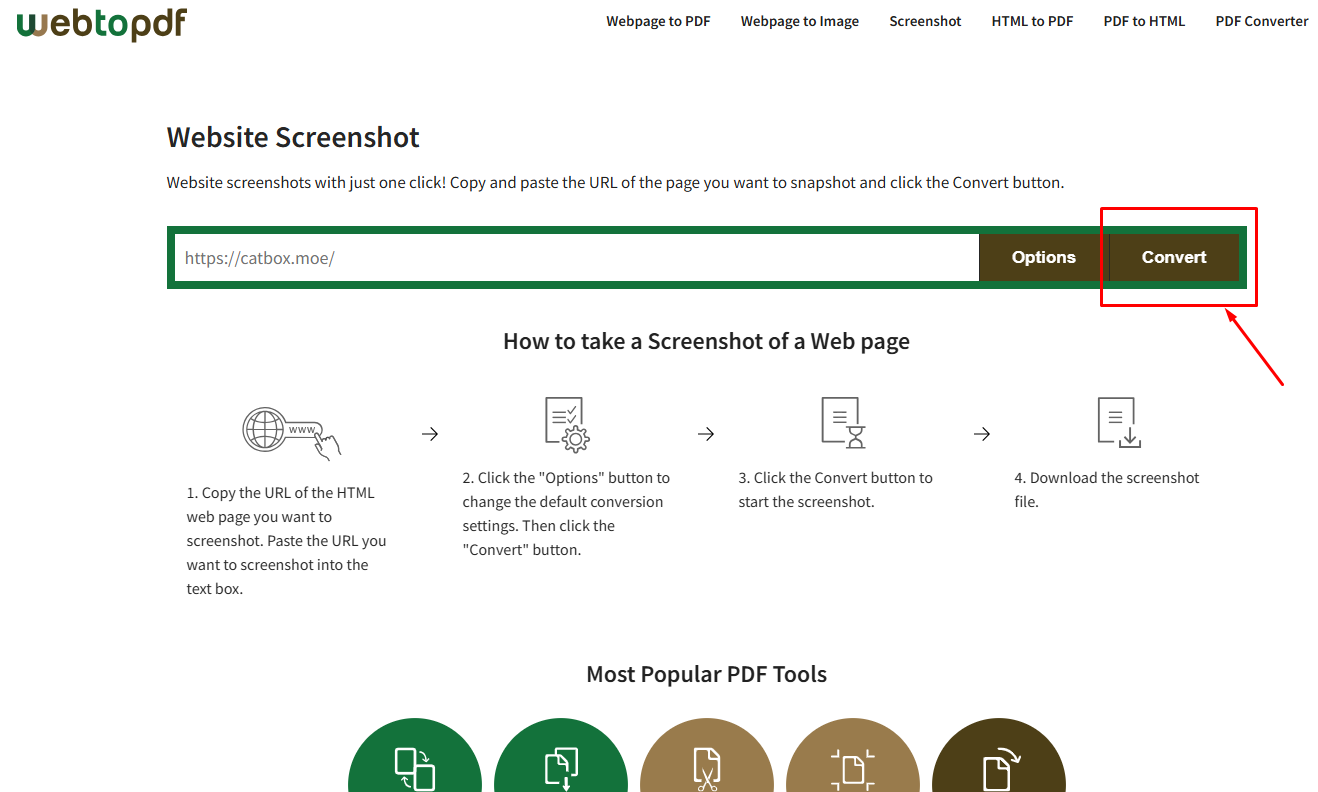Click the "Most Popular PDF Tools" heading

click(706, 674)
